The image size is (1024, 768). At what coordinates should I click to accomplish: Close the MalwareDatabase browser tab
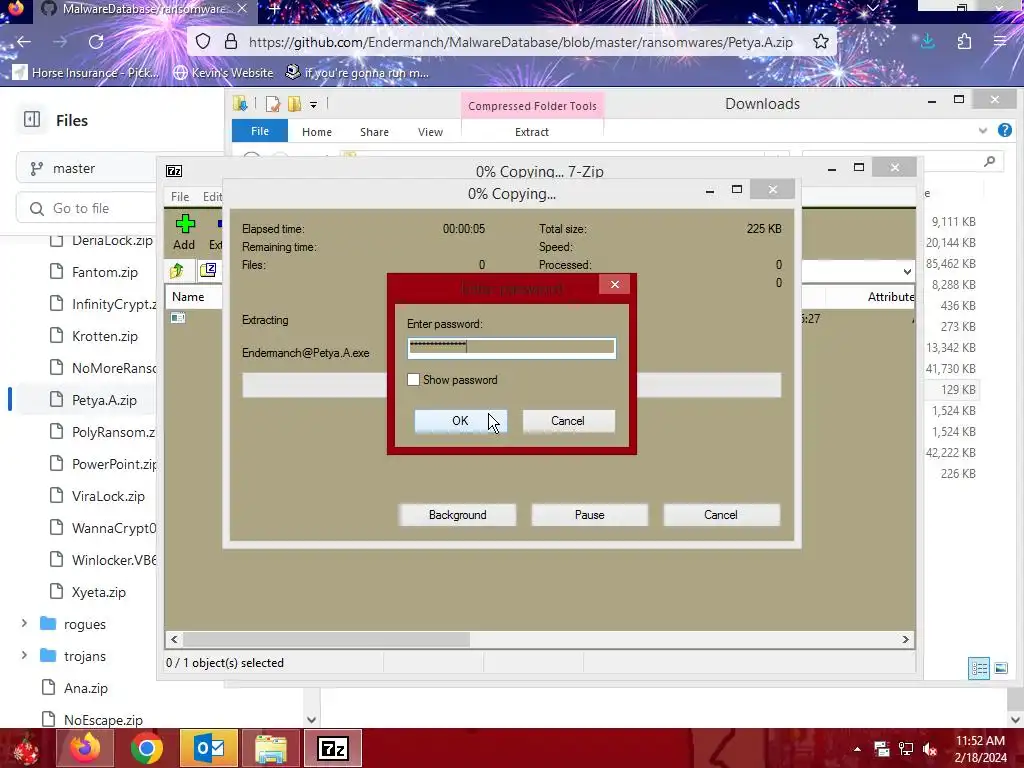[x=242, y=8]
